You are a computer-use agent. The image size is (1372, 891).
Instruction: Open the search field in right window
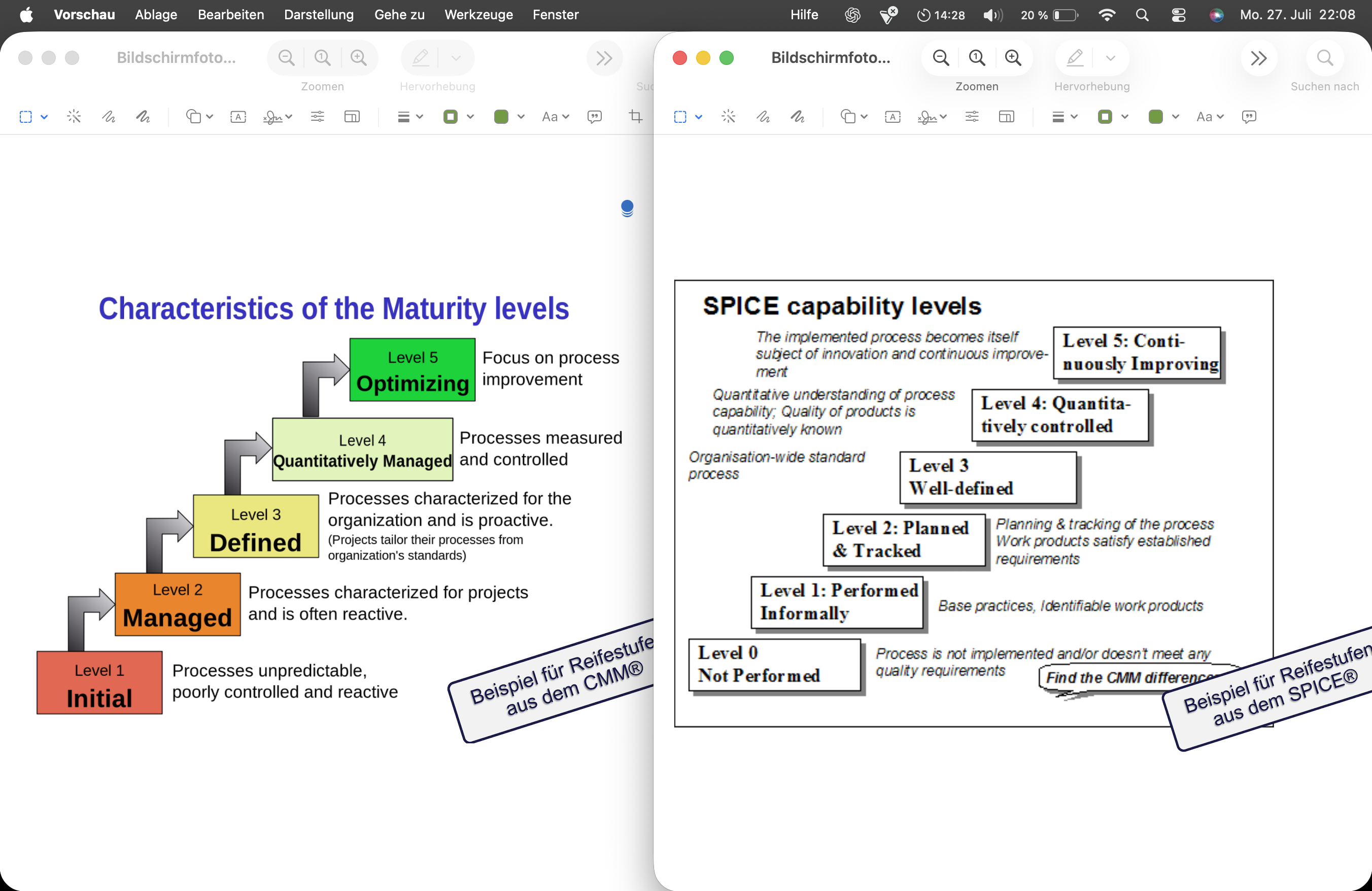[x=1325, y=58]
